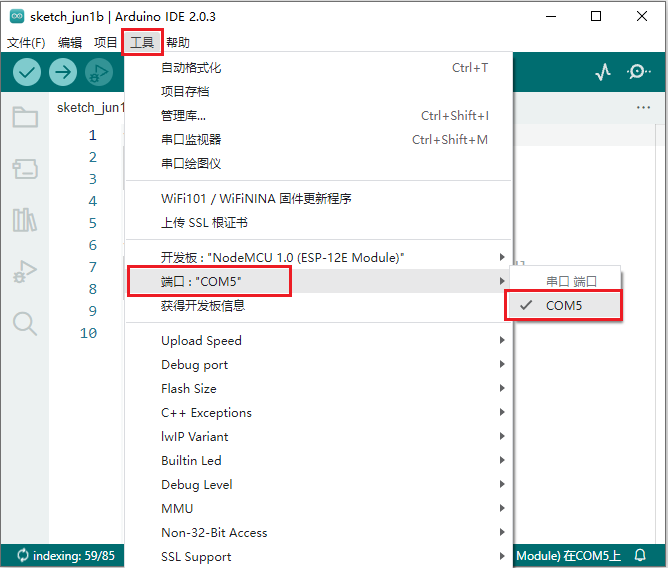The image size is (668, 568).
Task: Open the editor tab overflow menu
Action: point(643,107)
